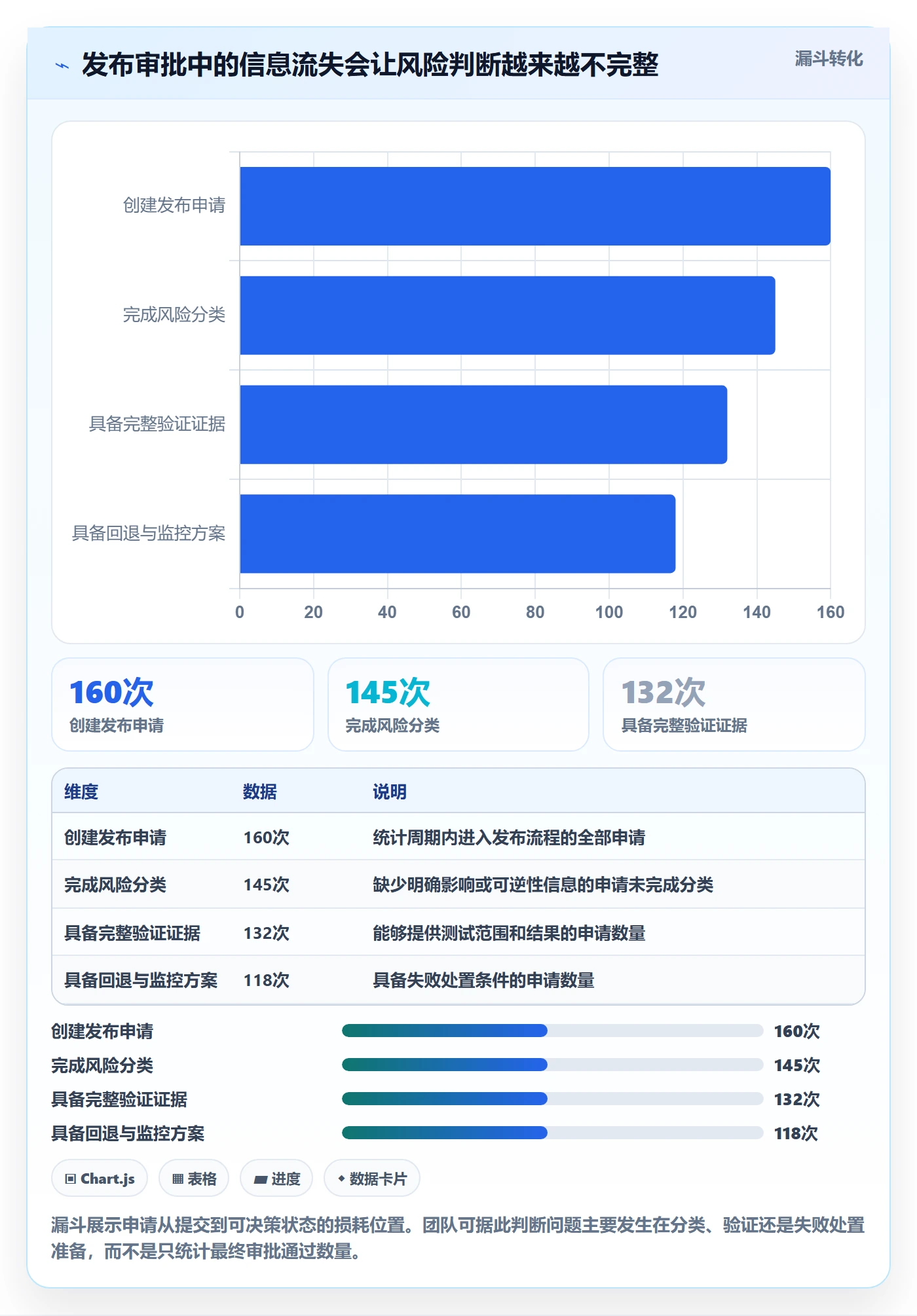Select the 数据卡片 tag
Viewport: 917px width, 1316px height.
coord(372,1179)
